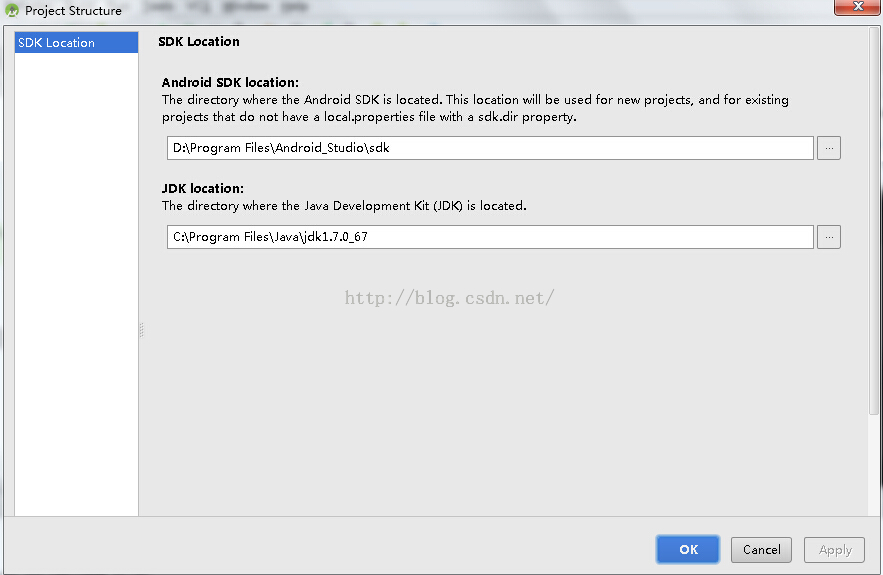The height and width of the screenshot is (575, 883).
Task: Click the blog.csdn.net watermark text
Action: pyautogui.click(x=449, y=298)
